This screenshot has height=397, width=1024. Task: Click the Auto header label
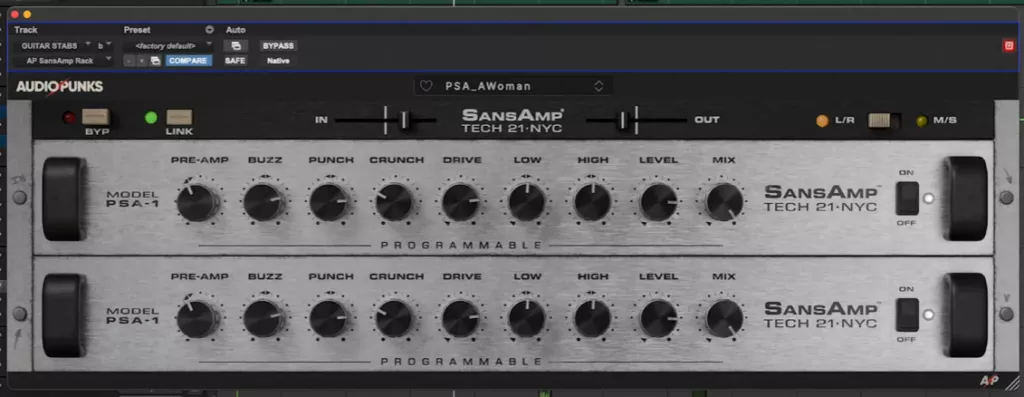pos(236,30)
